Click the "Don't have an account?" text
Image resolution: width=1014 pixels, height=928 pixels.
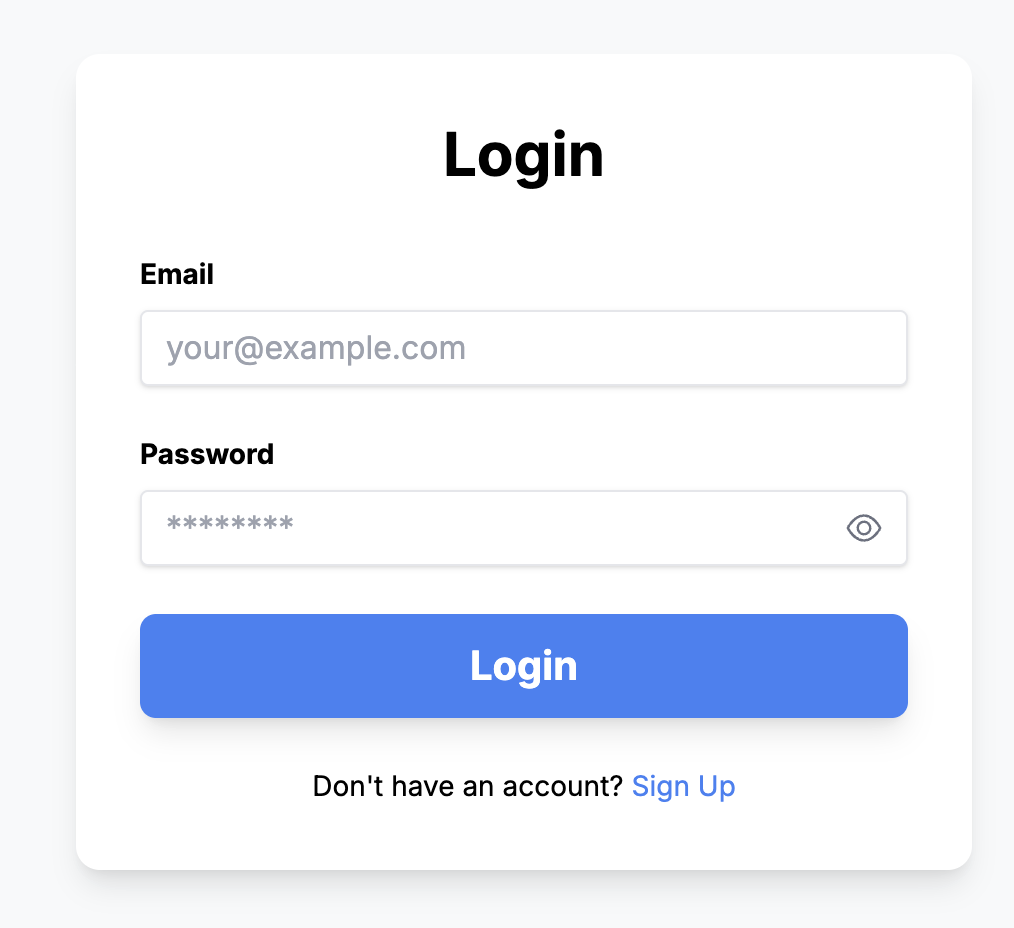click(468, 786)
